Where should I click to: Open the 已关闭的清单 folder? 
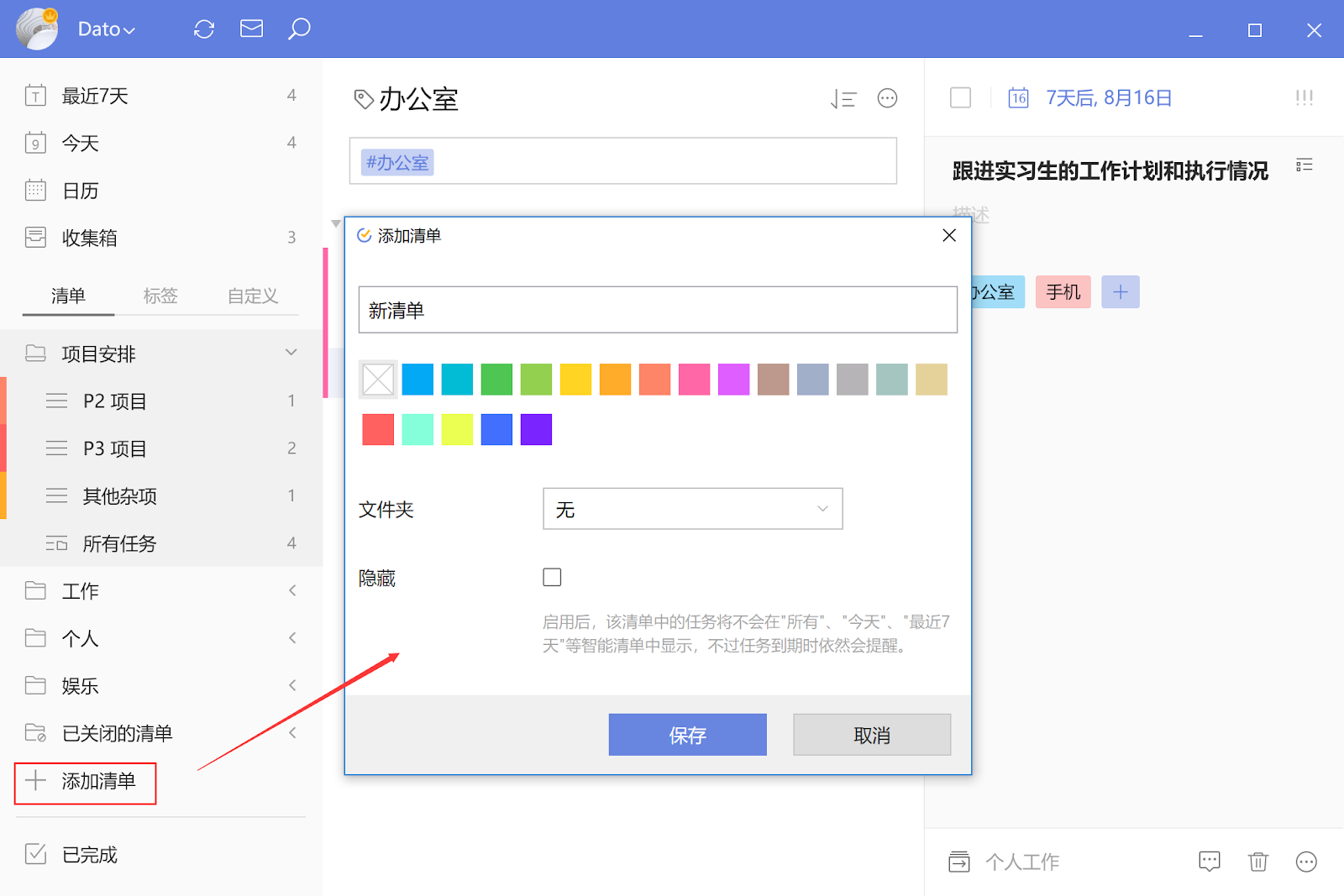(161, 733)
